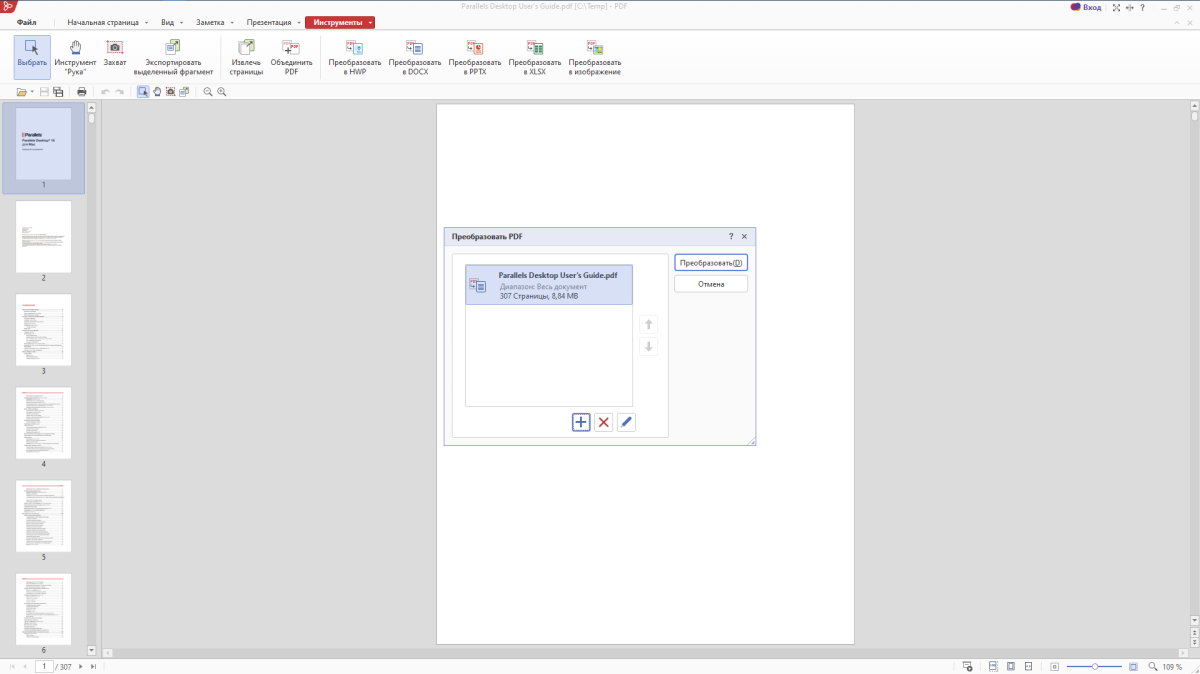Click the small select-tool icon in quick toolbar
The width and height of the screenshot is (1200, 674).
[143, 92]
